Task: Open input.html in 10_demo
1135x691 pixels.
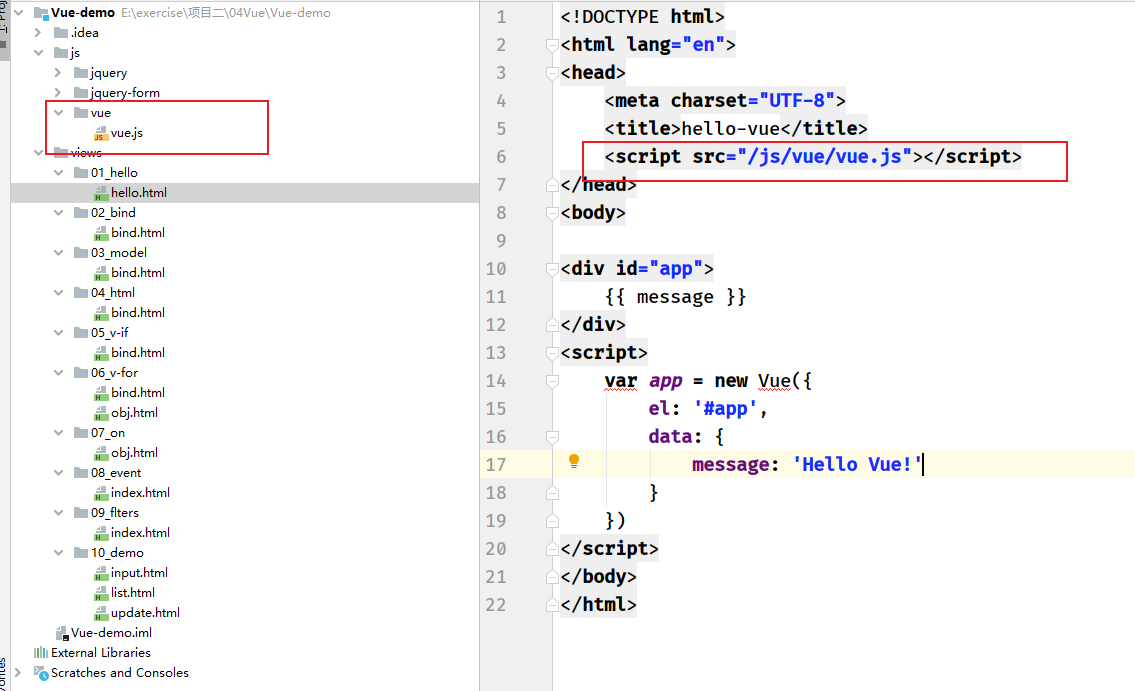Action: point(139,572)
